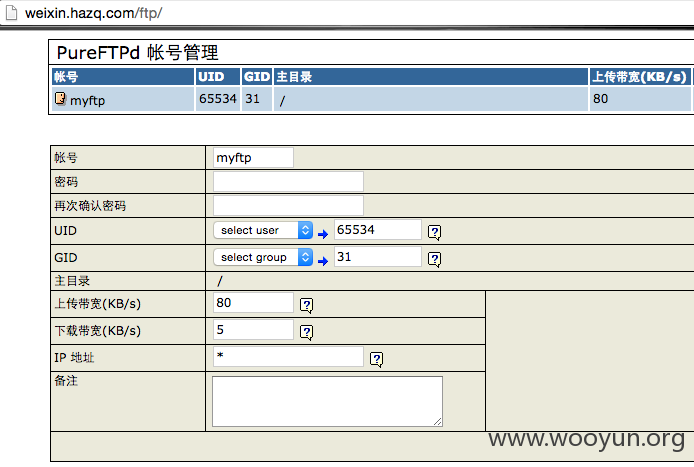
Task: Click blue arrow next to select user
Action: pos(323,234)
